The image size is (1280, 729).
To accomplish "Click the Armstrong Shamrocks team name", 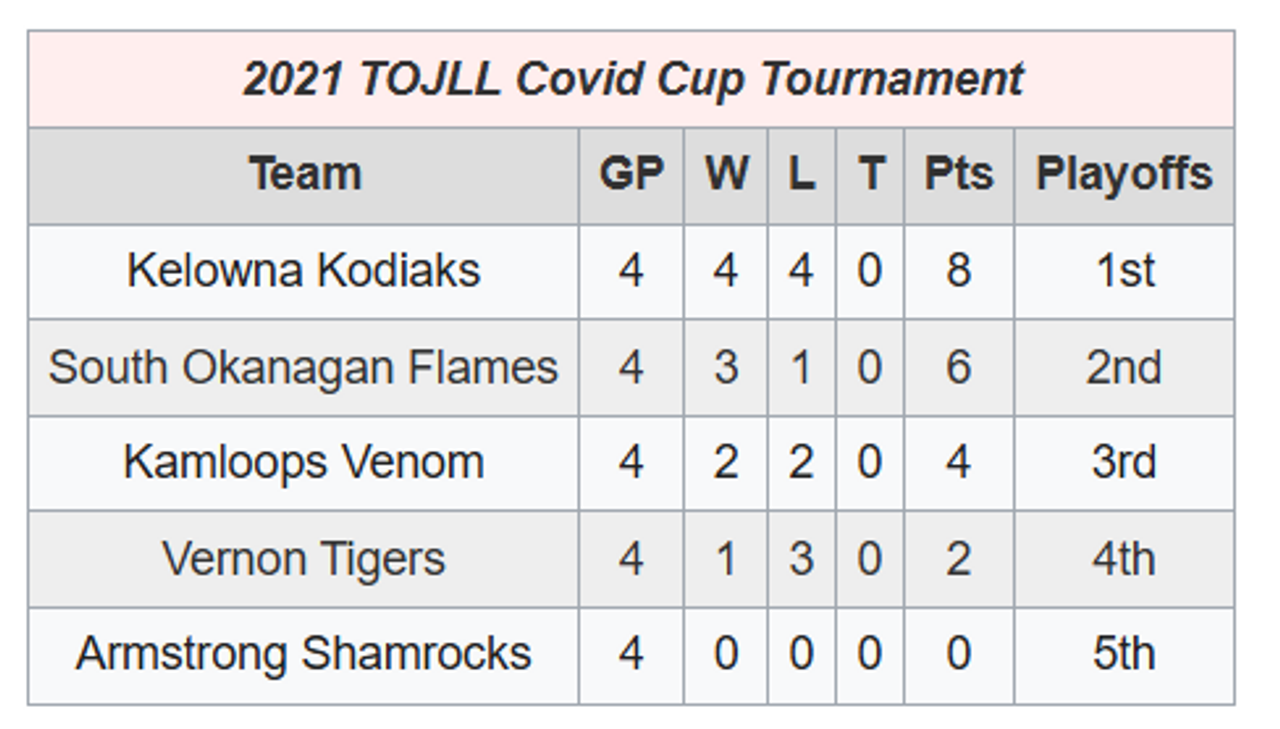I will 304,655.
